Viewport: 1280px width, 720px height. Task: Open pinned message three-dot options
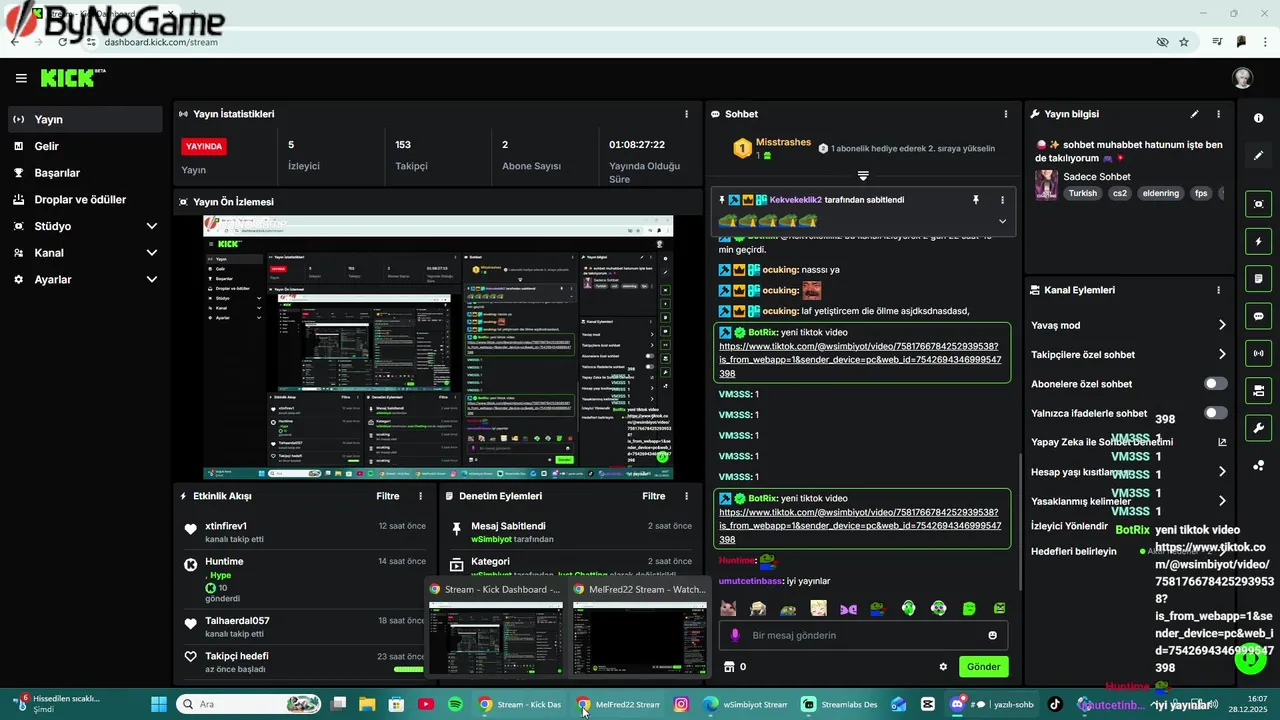click(x=1002, y=200)
